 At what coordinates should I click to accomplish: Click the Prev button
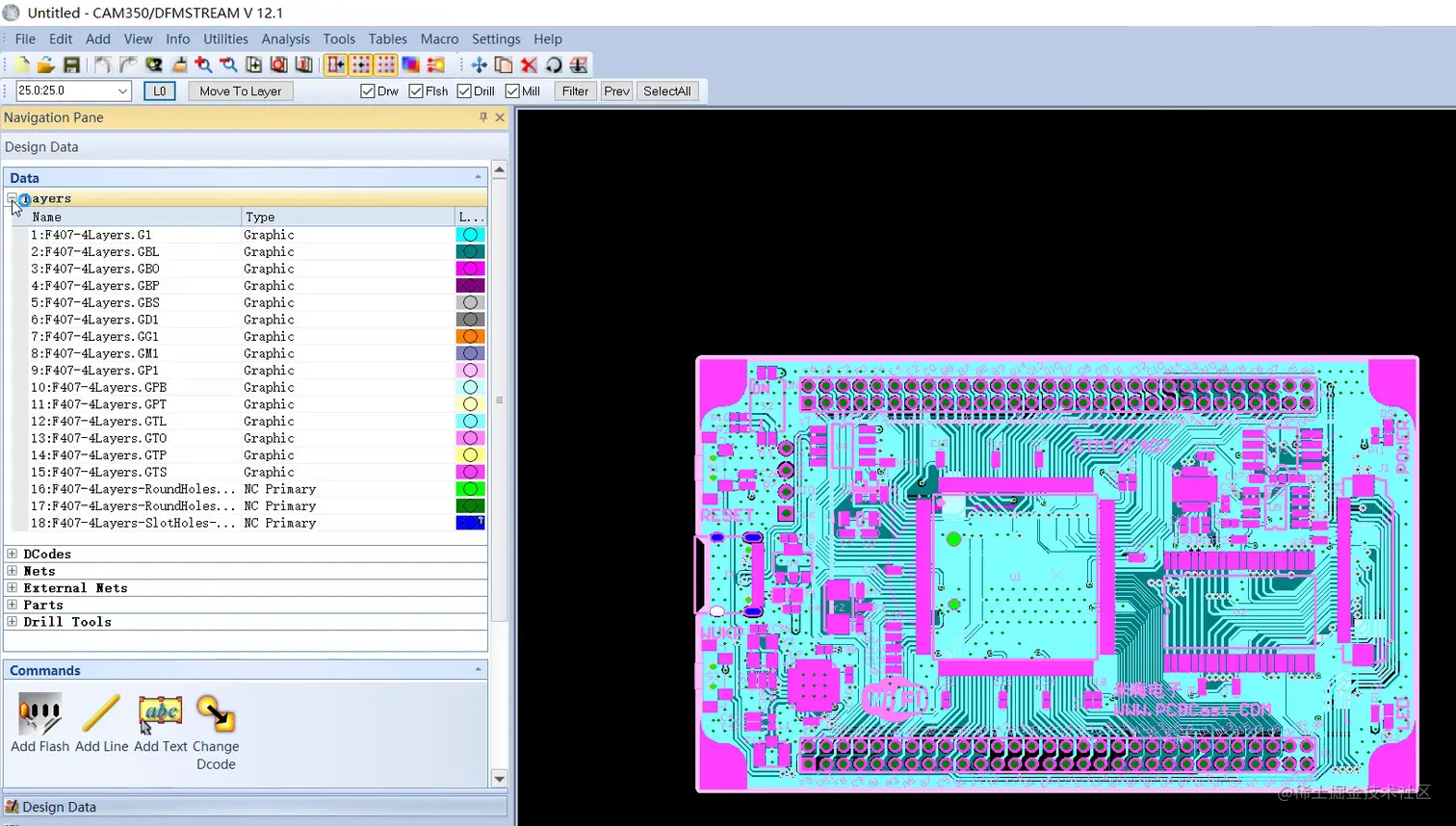coord(616,91)
